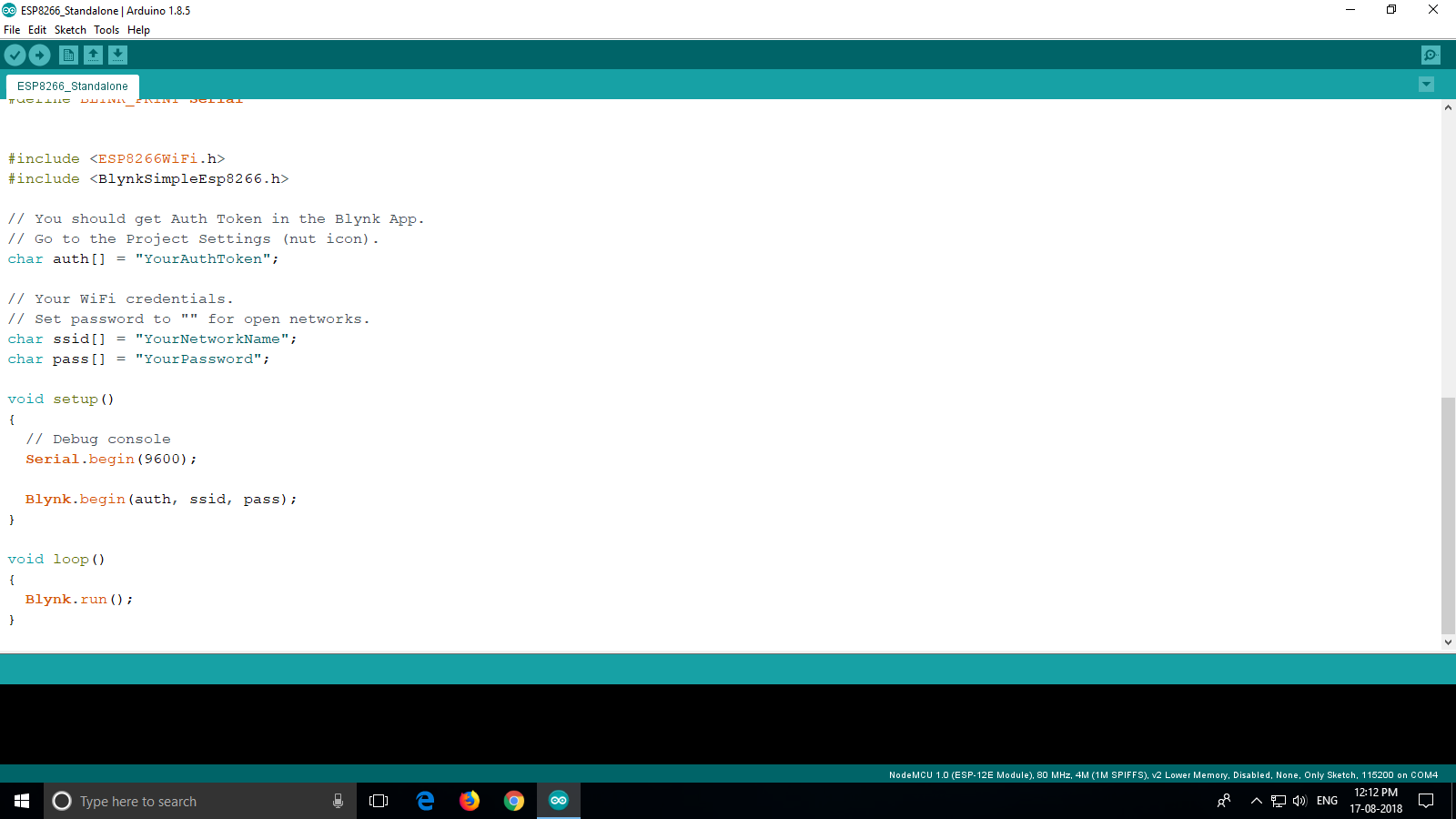This screenshot has height=819, width=1456.
Task: Click the Blynk.begin(auth, ssid, pass) line
Action: pos(161,500)
